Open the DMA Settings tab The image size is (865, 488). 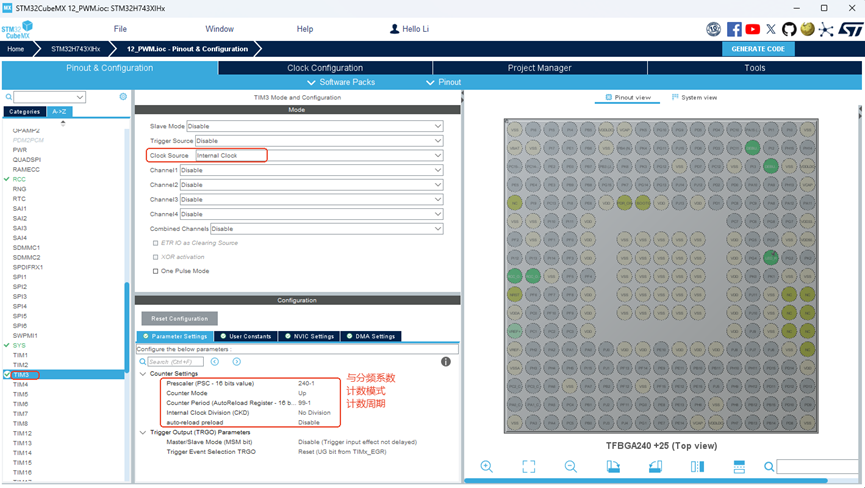click(371, 336)
